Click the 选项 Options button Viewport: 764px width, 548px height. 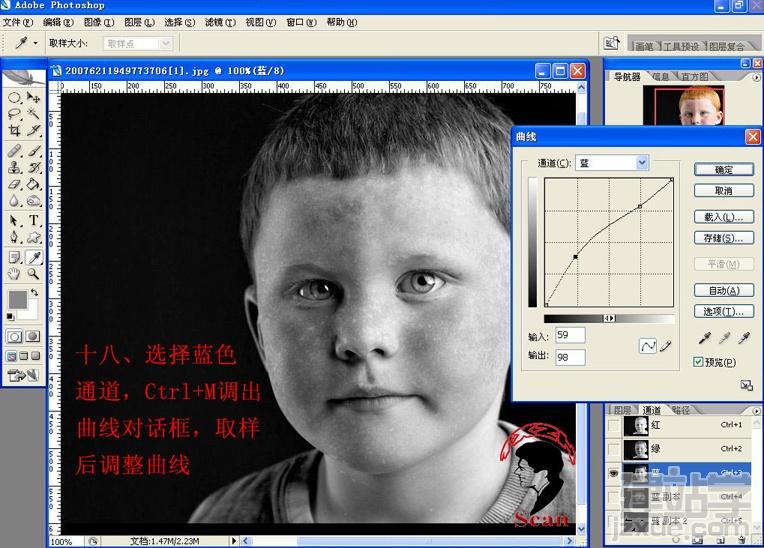click(x=724, y=311)
